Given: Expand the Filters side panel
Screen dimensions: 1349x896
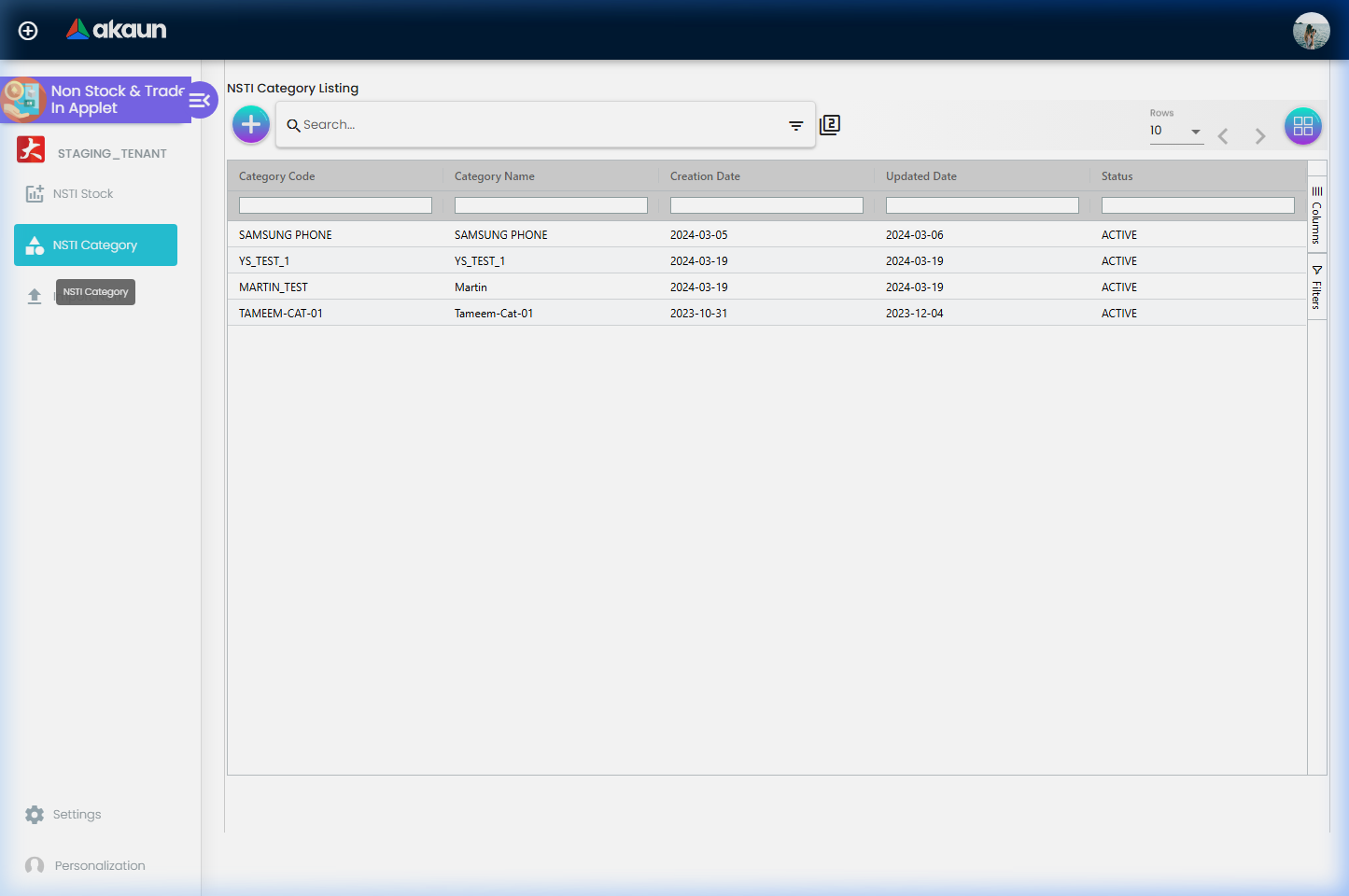Looking at the screenshot, I should click(x=1316, y=287).
